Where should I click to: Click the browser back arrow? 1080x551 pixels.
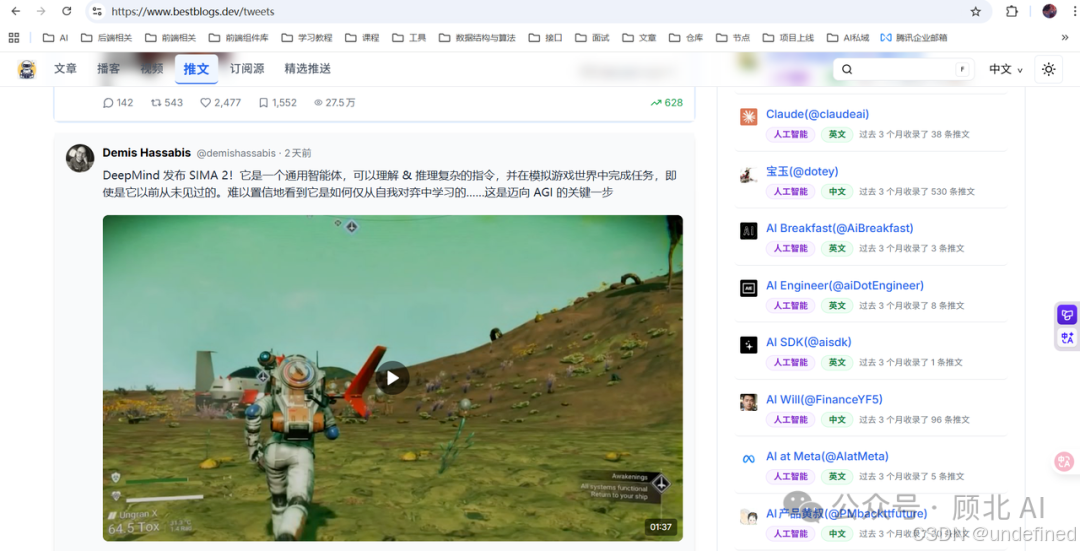tap(16, 11)
